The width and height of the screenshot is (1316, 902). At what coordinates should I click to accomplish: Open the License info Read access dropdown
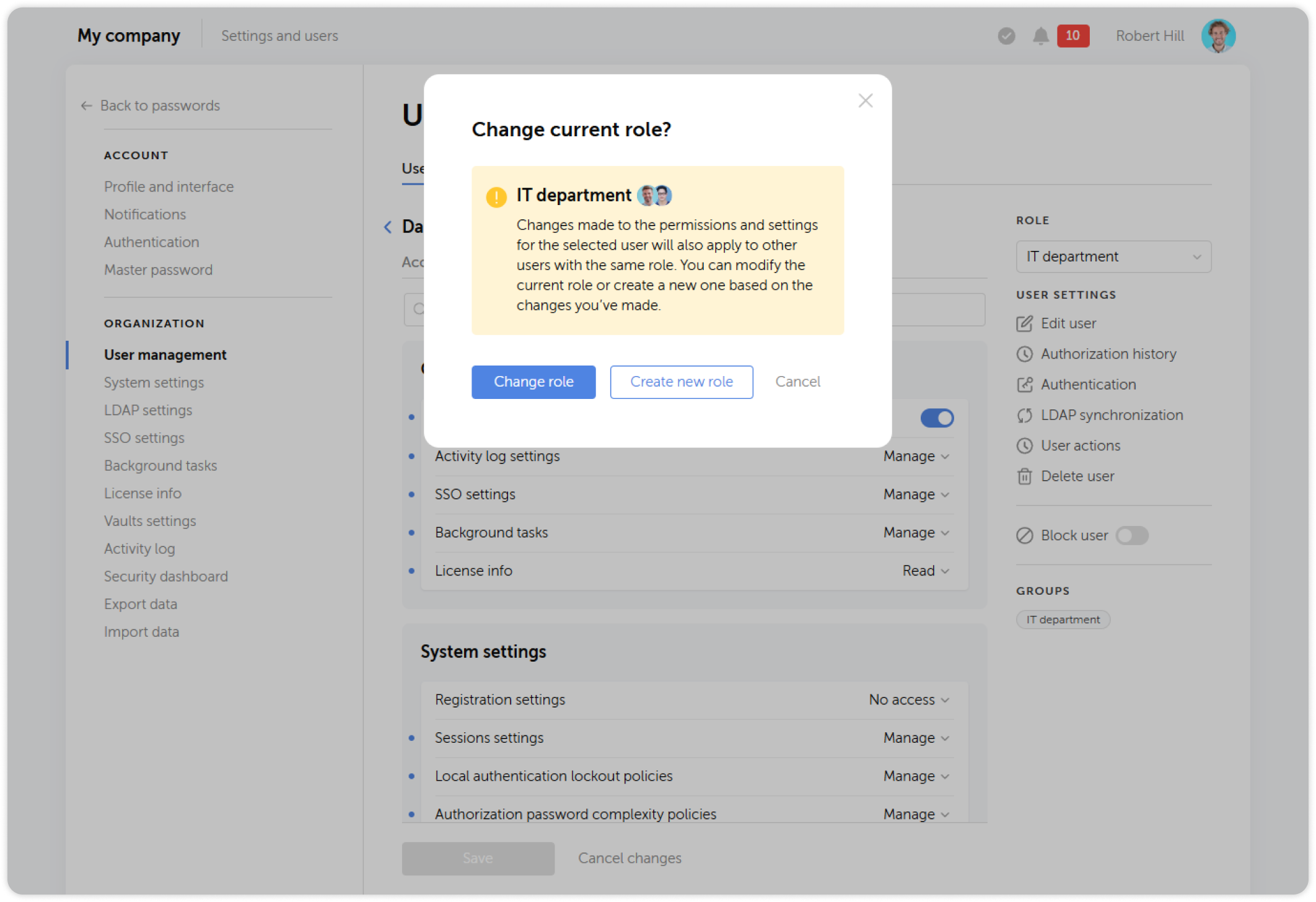point(924,570)
